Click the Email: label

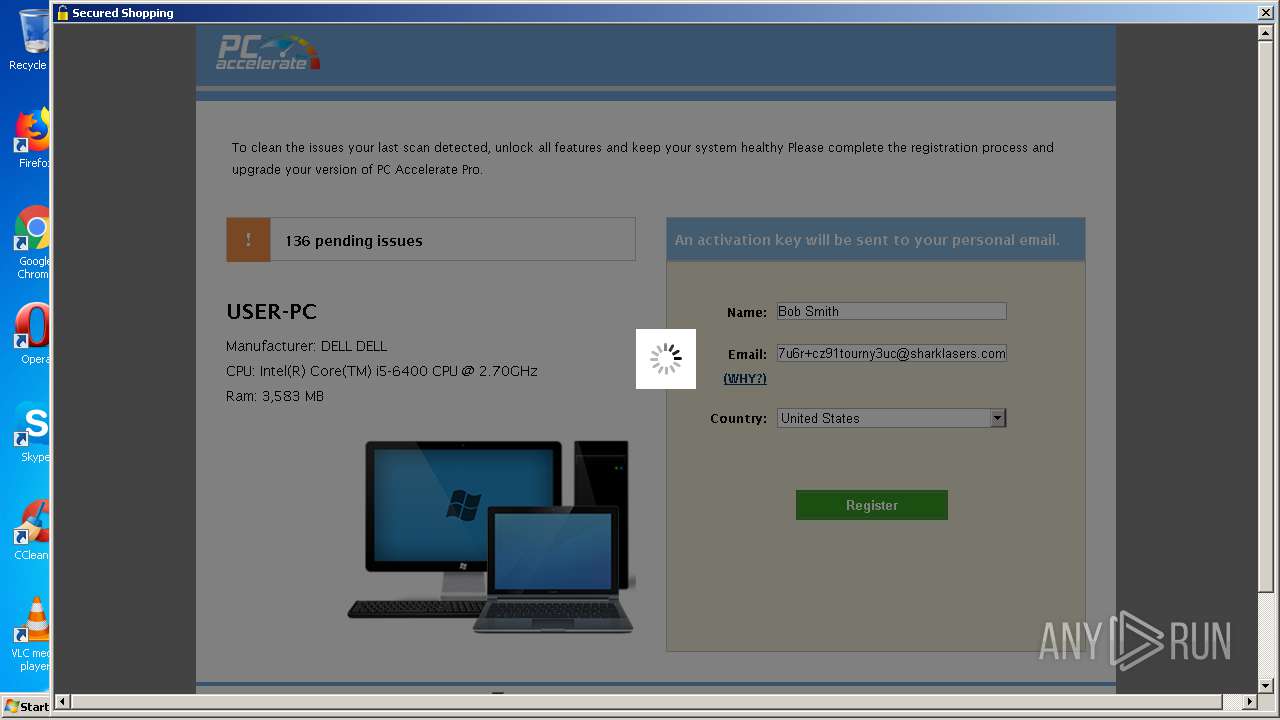tap(747, 354)
